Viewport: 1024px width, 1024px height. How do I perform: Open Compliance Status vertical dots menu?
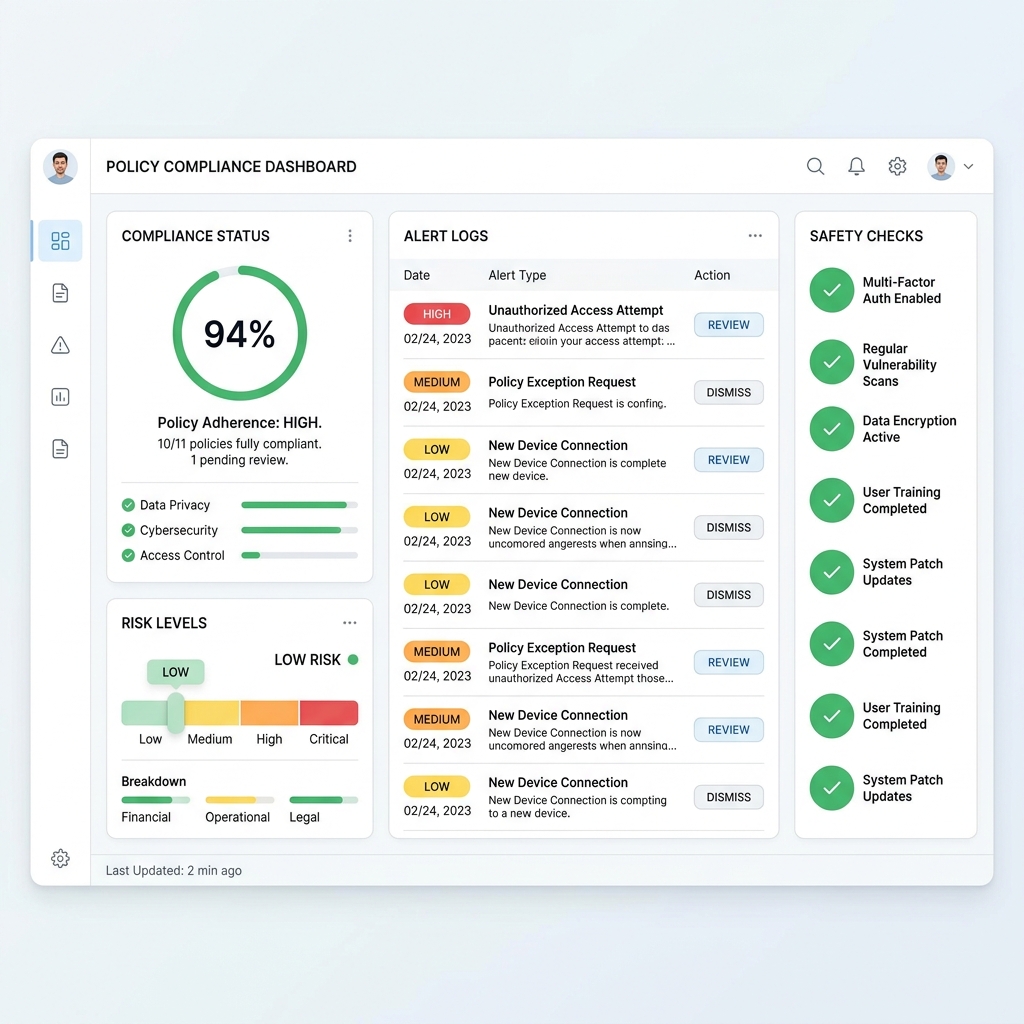tap(350, 236)
